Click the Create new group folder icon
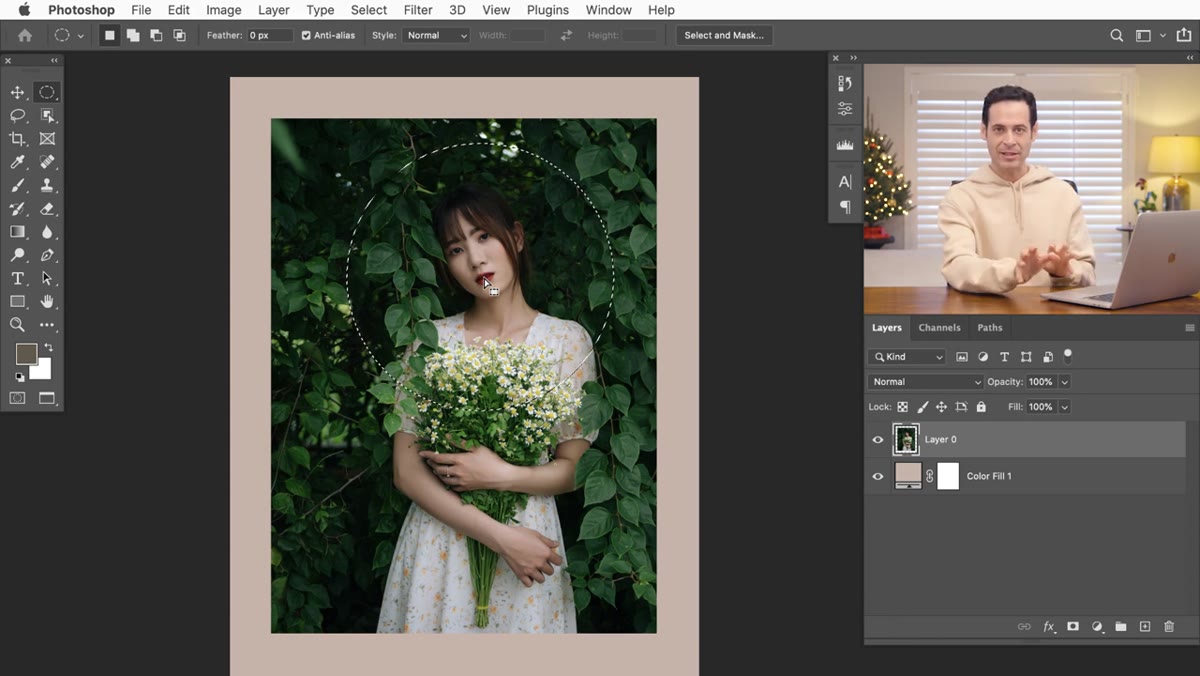 click(1121, 626)
